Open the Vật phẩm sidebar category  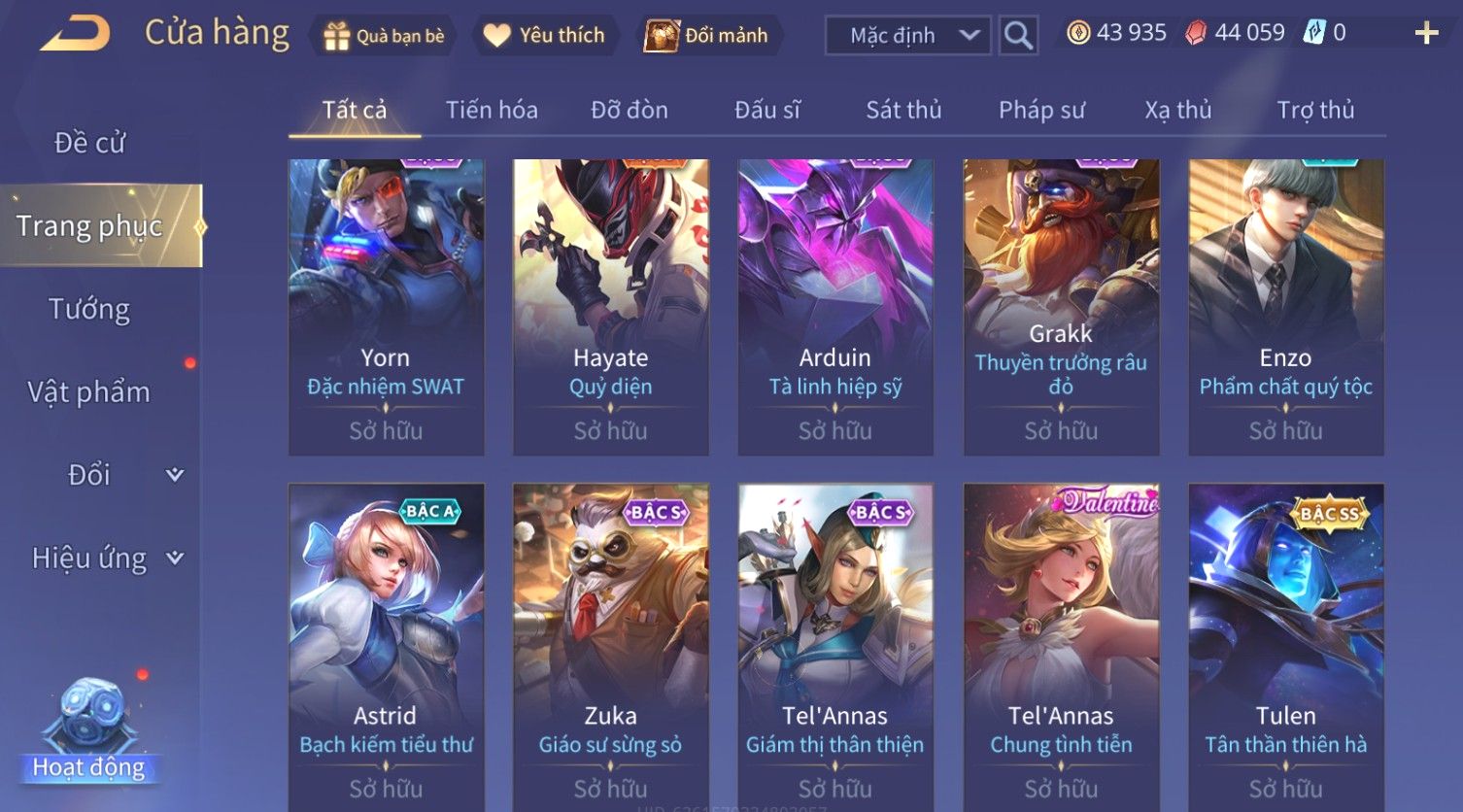point(89,392)
